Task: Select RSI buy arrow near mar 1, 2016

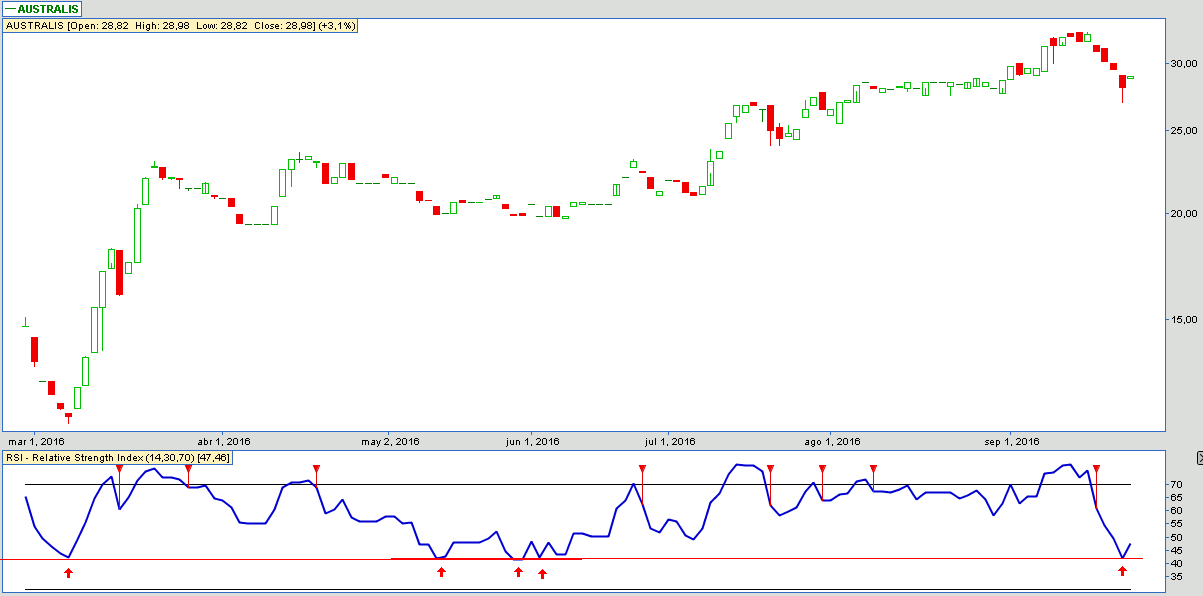Action: [x=68, y=572]
